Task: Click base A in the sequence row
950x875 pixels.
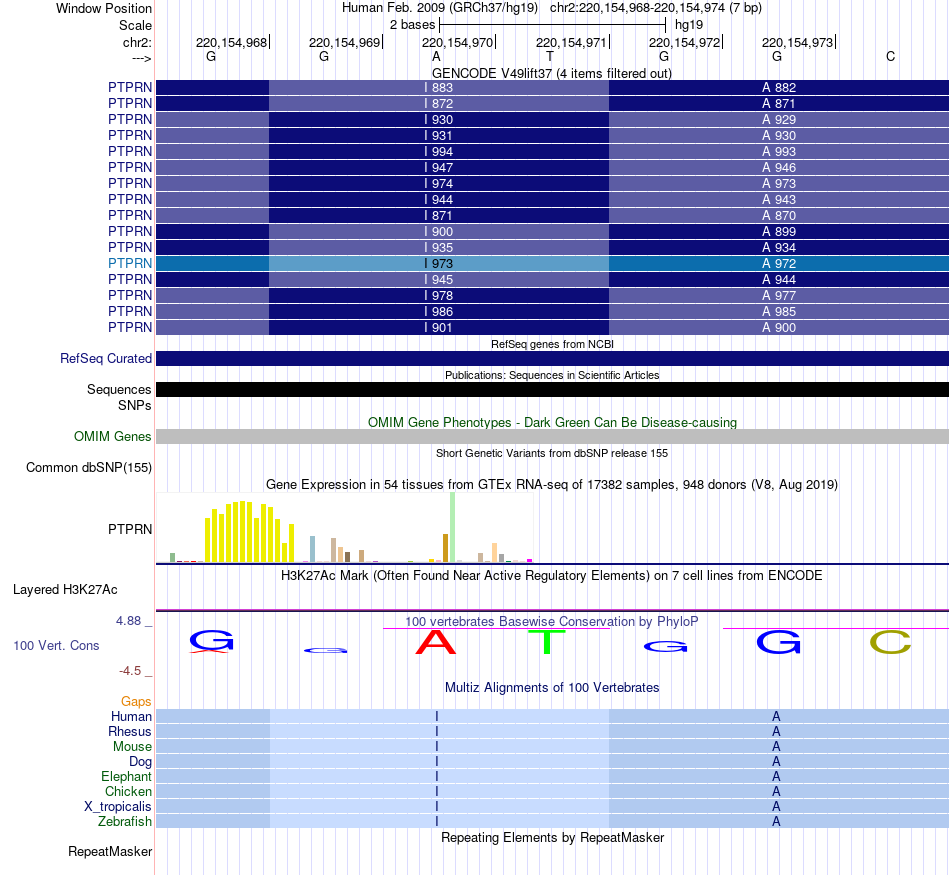Action: point(436,56)
